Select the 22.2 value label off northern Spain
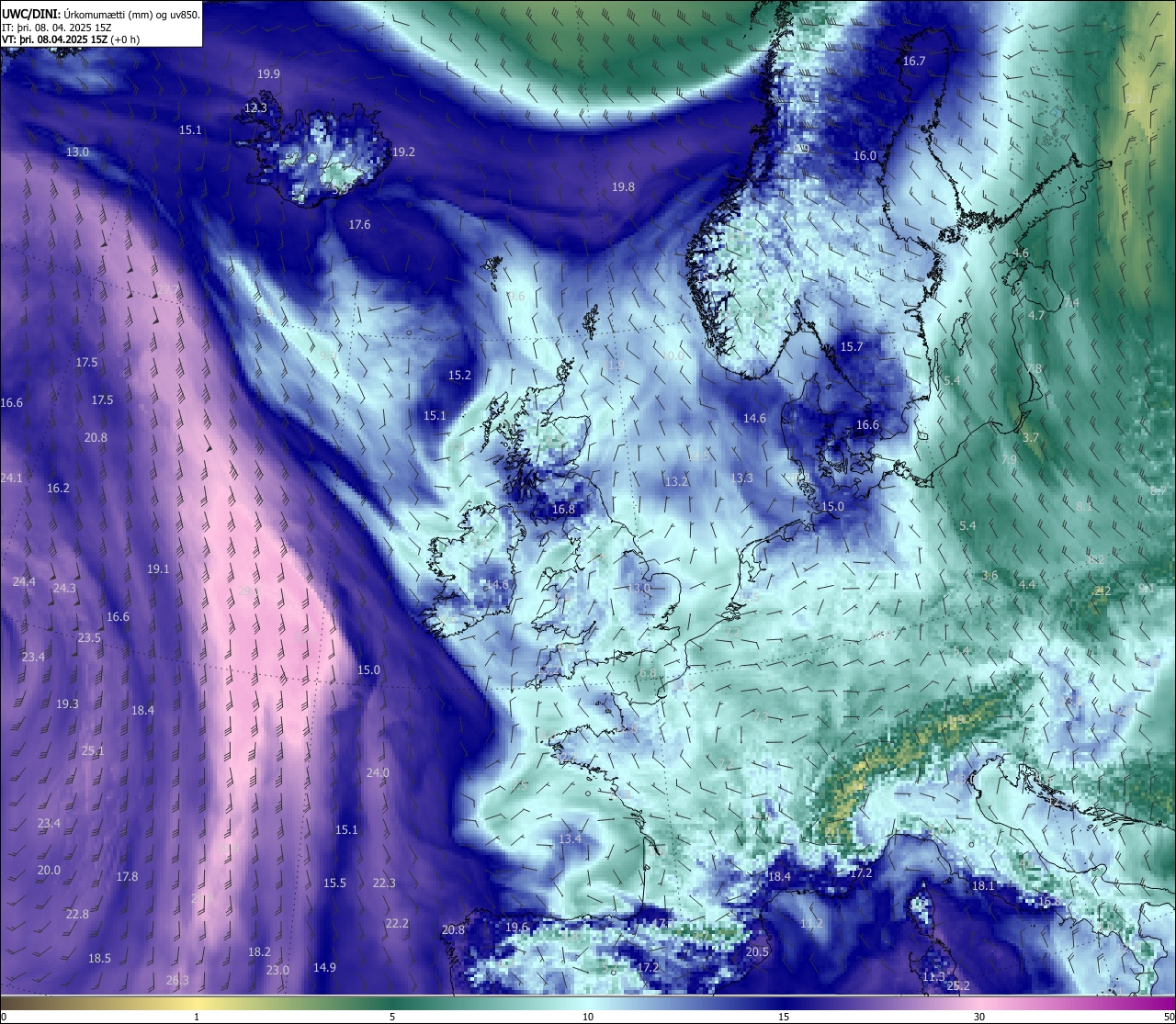The image size is (1176, 1024). pyautogui.click(x=397, y=924)
